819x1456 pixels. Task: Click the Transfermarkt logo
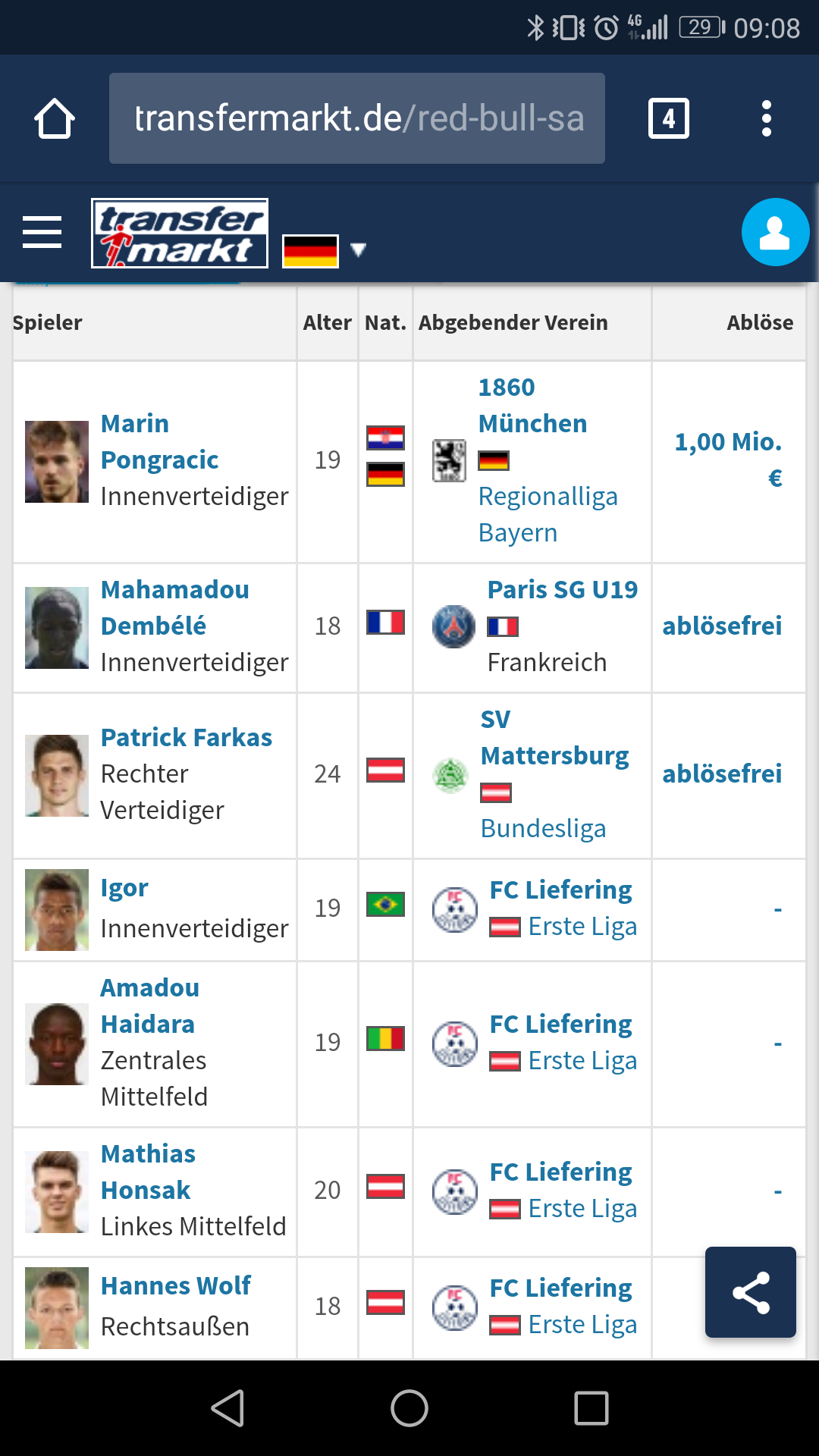point(180,233)
